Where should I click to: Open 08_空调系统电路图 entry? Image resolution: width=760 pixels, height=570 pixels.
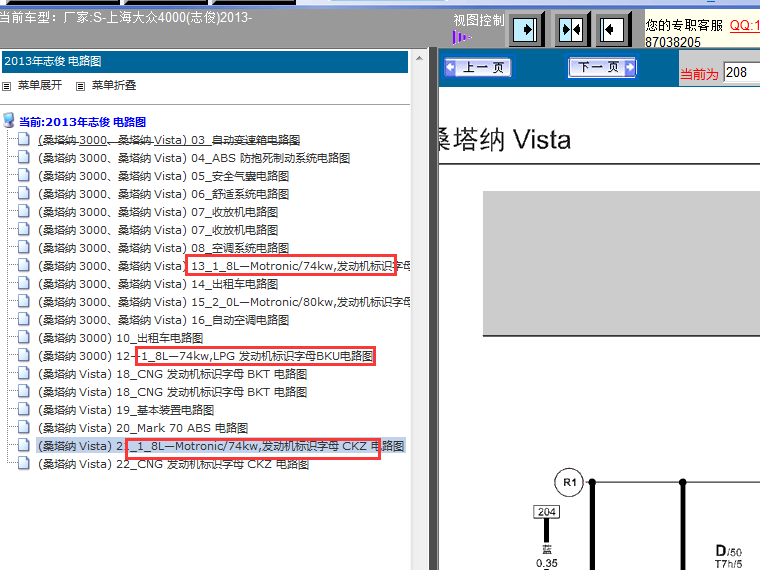163,248
